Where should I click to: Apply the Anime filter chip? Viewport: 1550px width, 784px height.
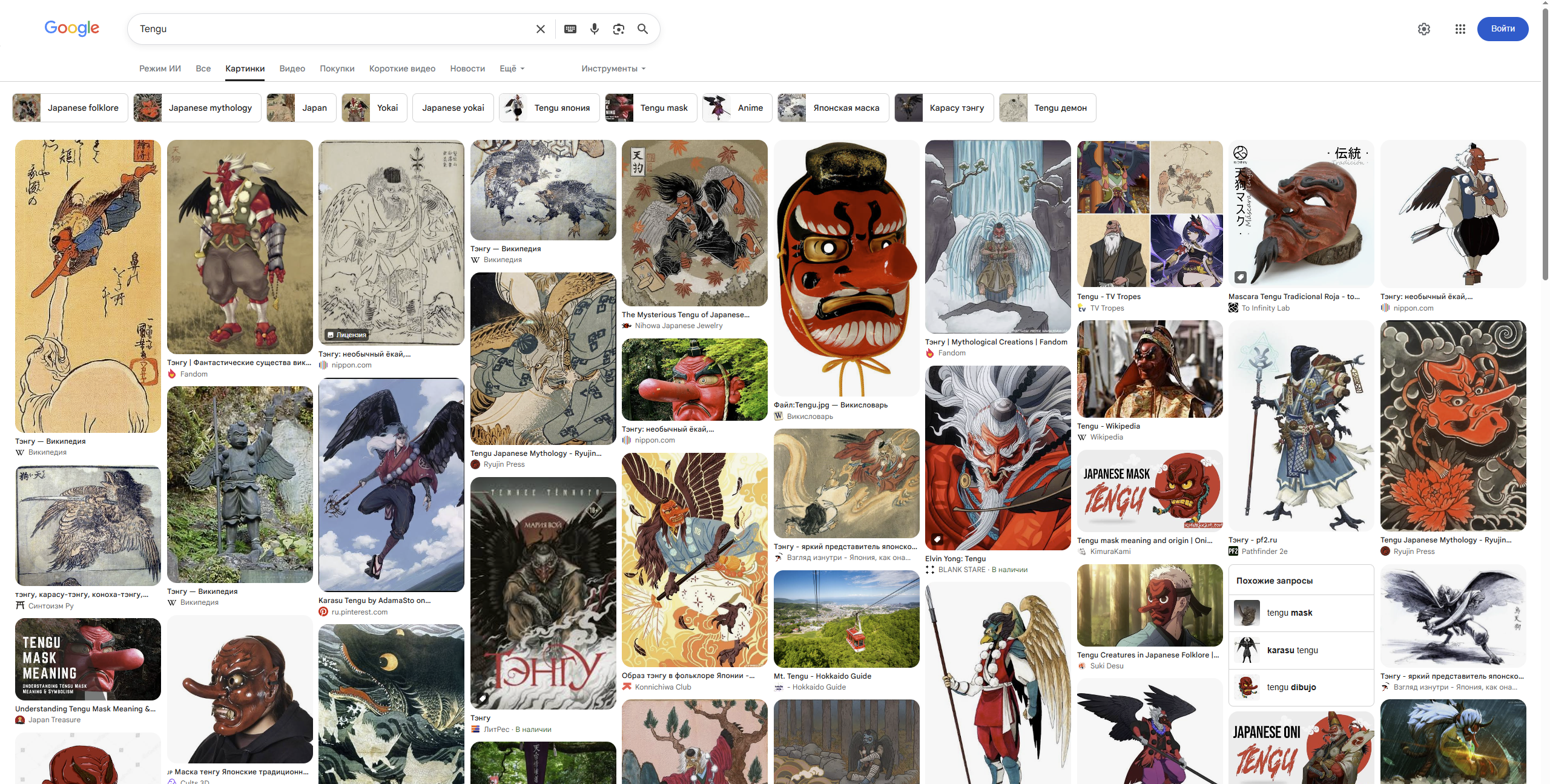[737, 108]
